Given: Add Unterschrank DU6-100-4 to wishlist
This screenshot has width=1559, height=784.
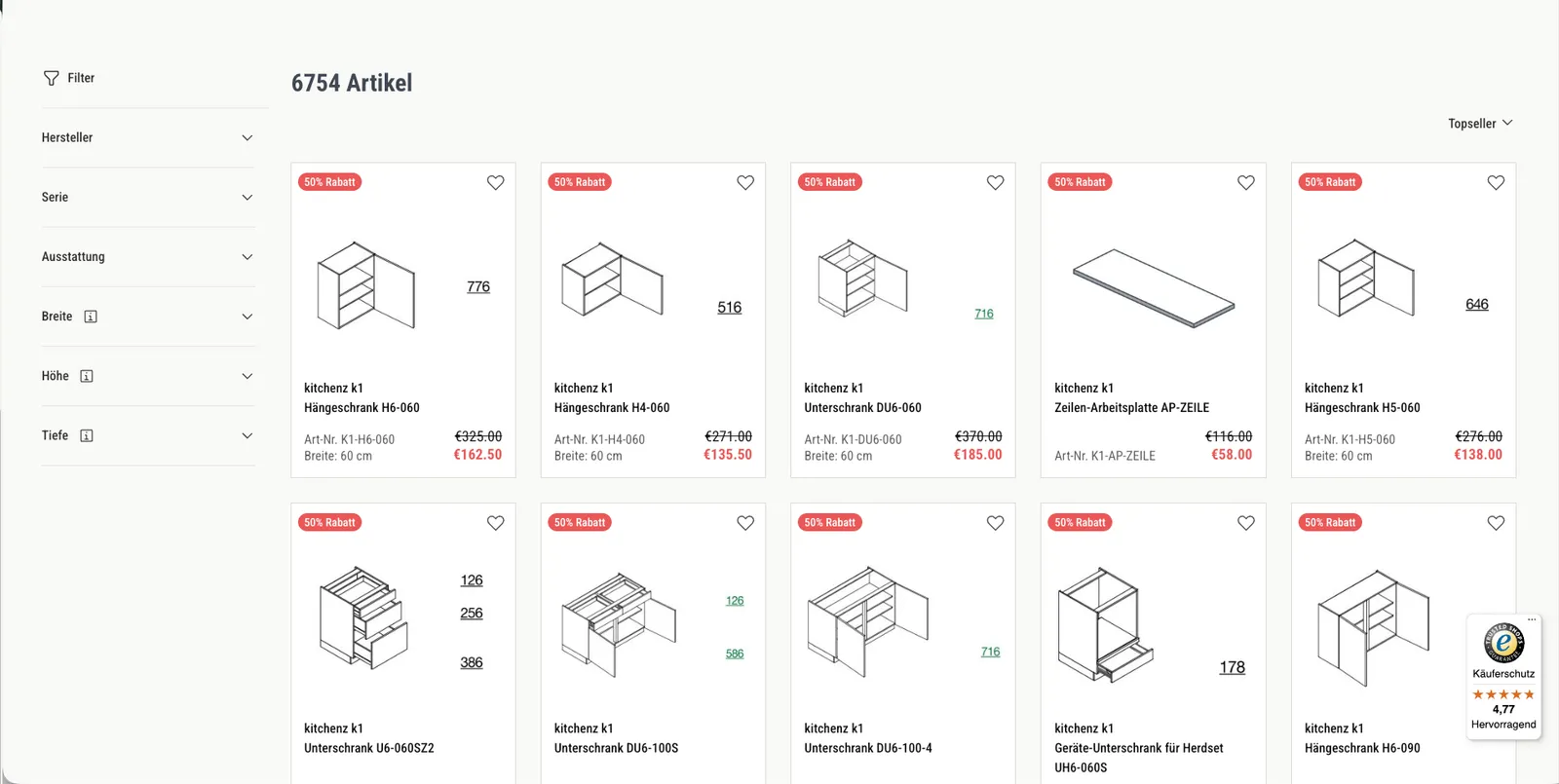Looking at the screenshot, I should coord(995,523).
